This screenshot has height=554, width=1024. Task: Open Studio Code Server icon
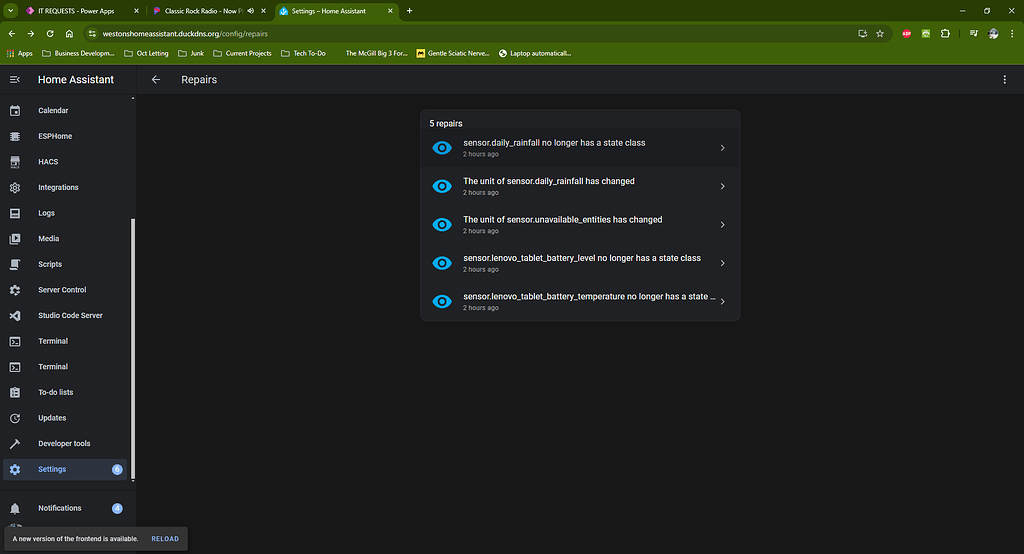[x=15, y=315]
